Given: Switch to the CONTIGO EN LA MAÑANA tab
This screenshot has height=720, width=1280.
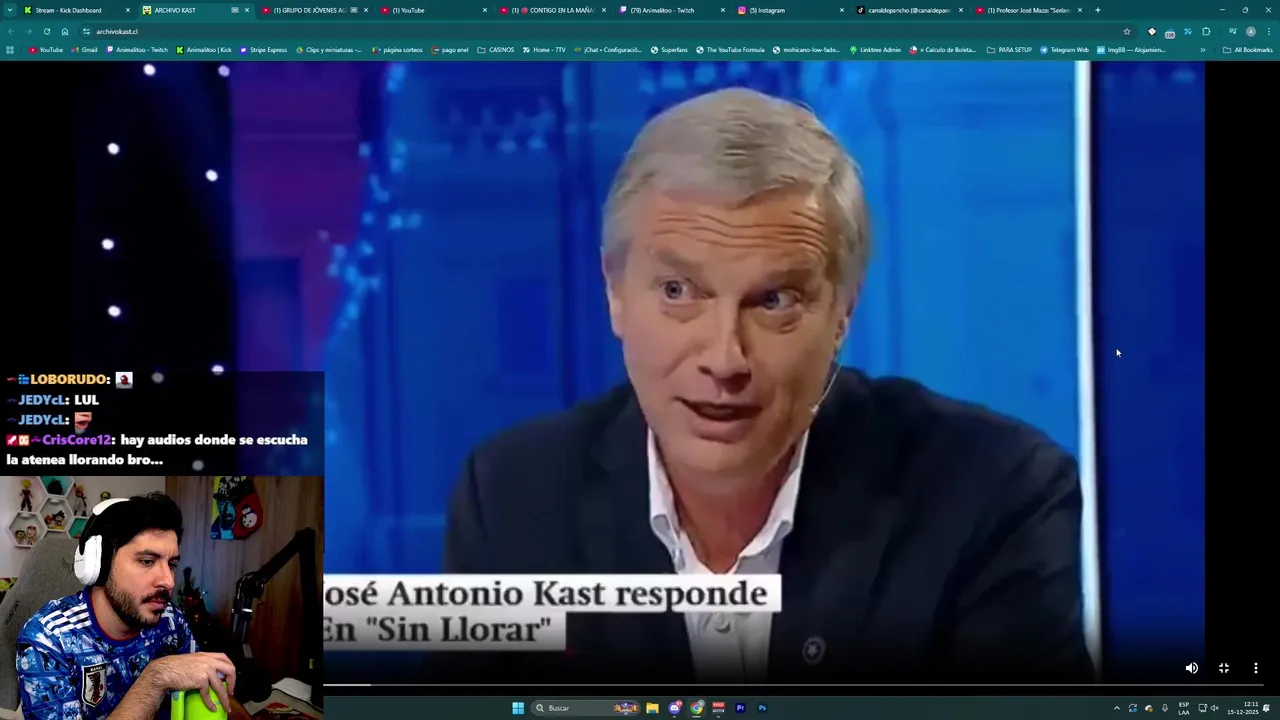Looking at the screenshot, I should [553, 10].
